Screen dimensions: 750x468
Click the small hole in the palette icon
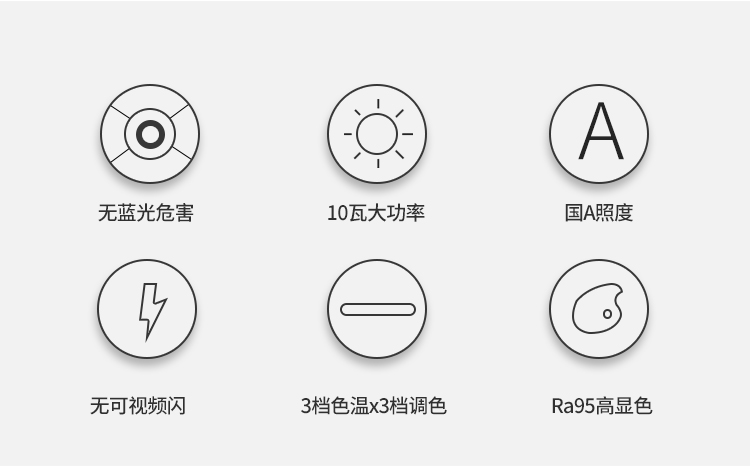coord(607,314)
